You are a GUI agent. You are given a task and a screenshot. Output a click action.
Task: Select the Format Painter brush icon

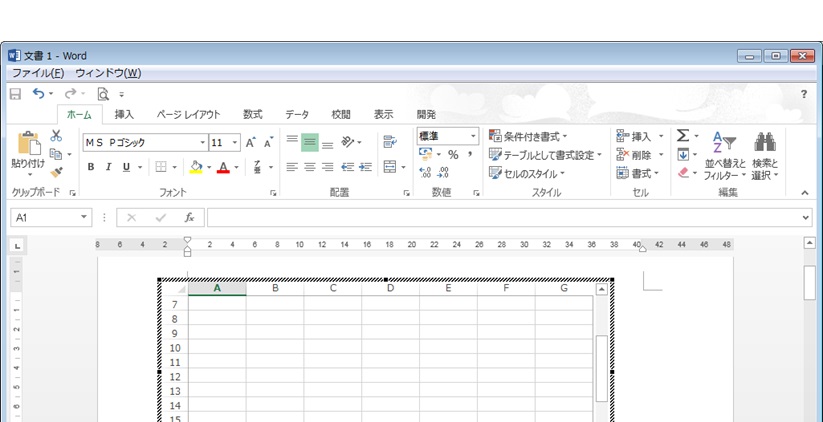(56, 172)
